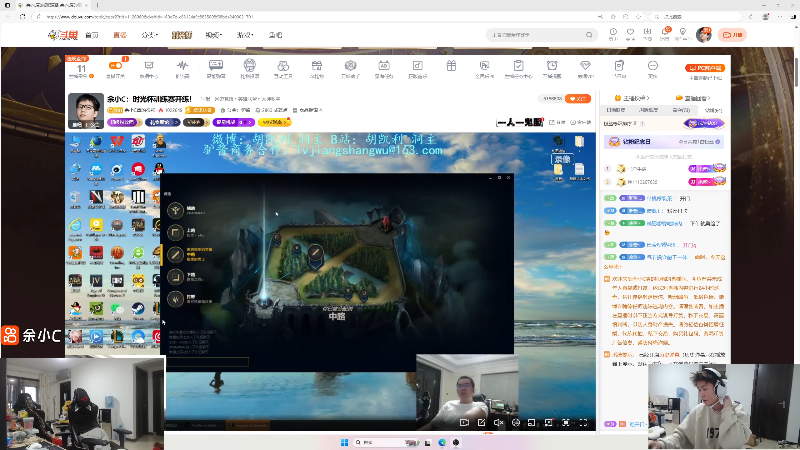Click the waveform icon in streamer toolbar
800x450 pixels.
182,65
